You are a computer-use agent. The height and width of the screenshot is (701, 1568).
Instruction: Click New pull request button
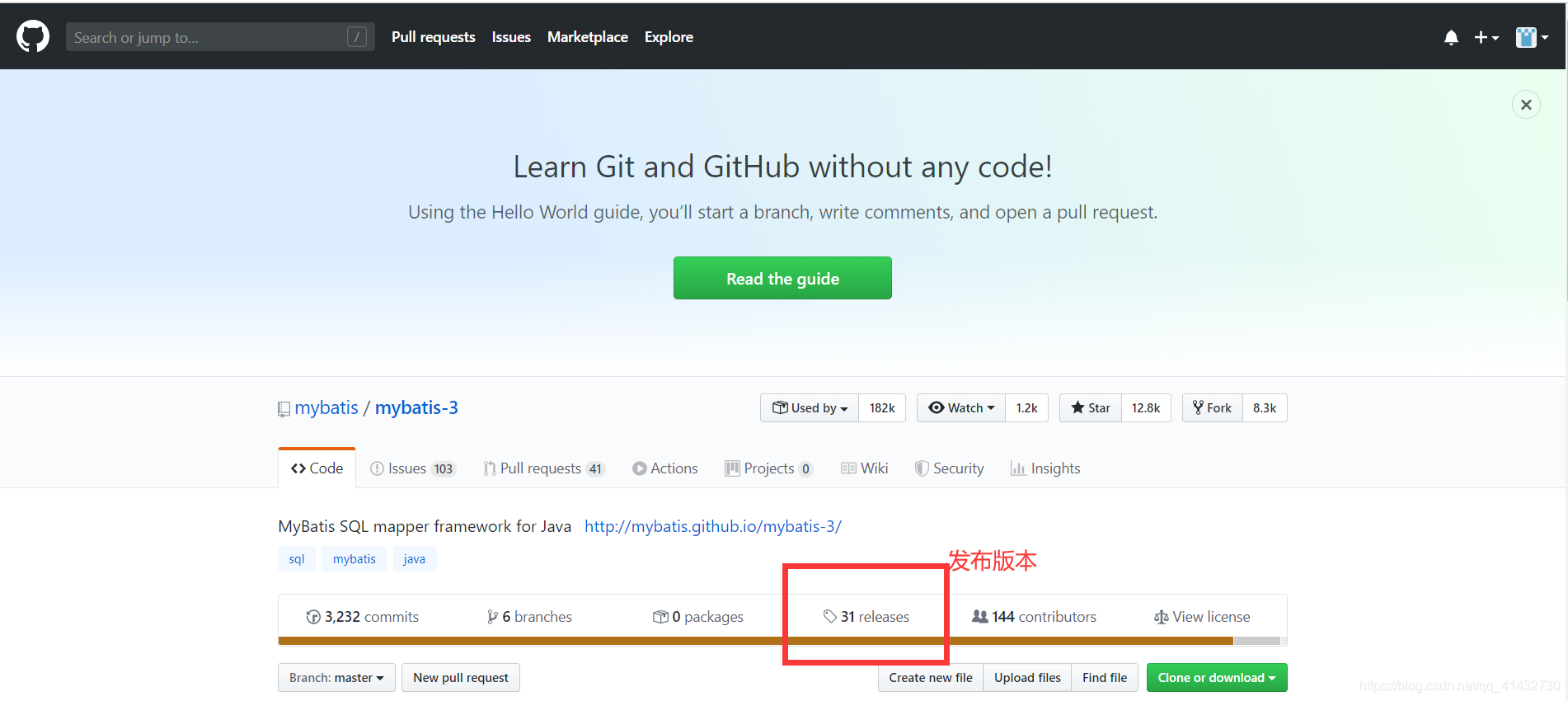click(461, 678)
